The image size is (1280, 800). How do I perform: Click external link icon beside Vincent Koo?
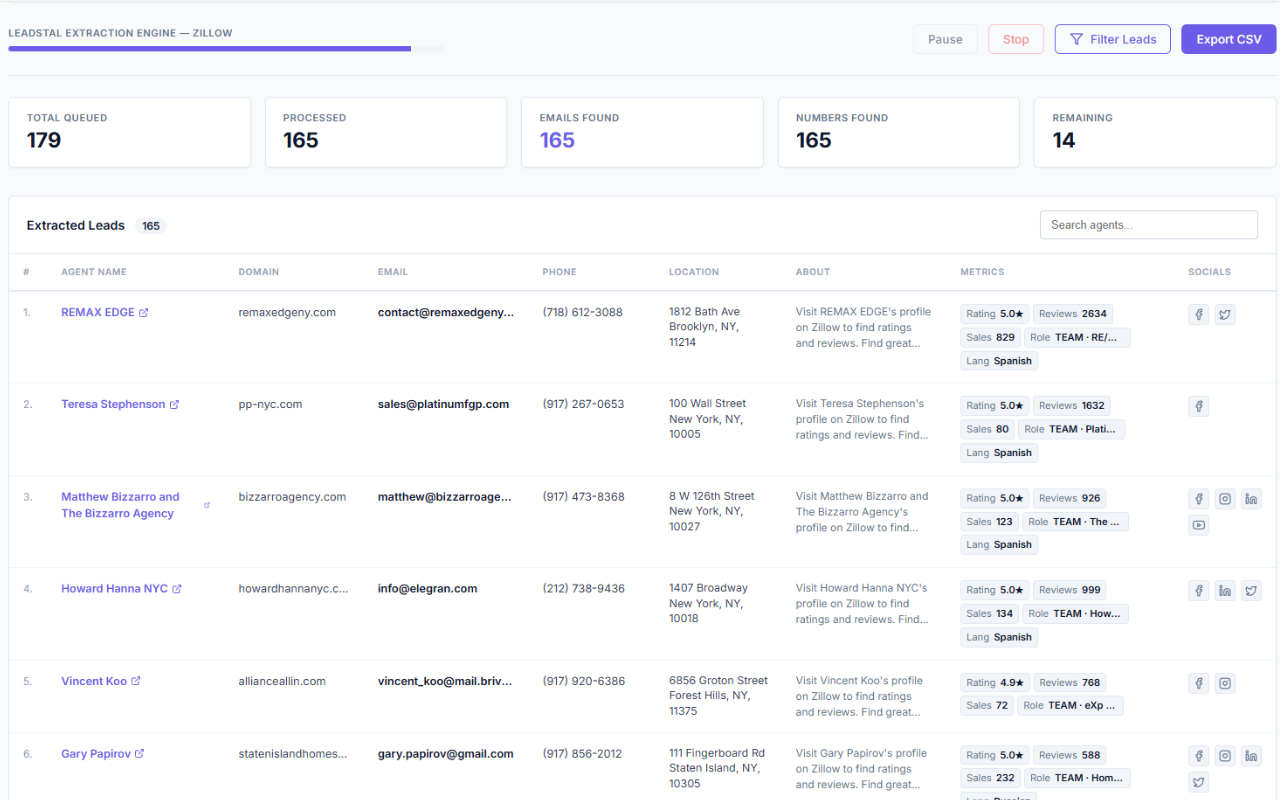tap(136, 681)
